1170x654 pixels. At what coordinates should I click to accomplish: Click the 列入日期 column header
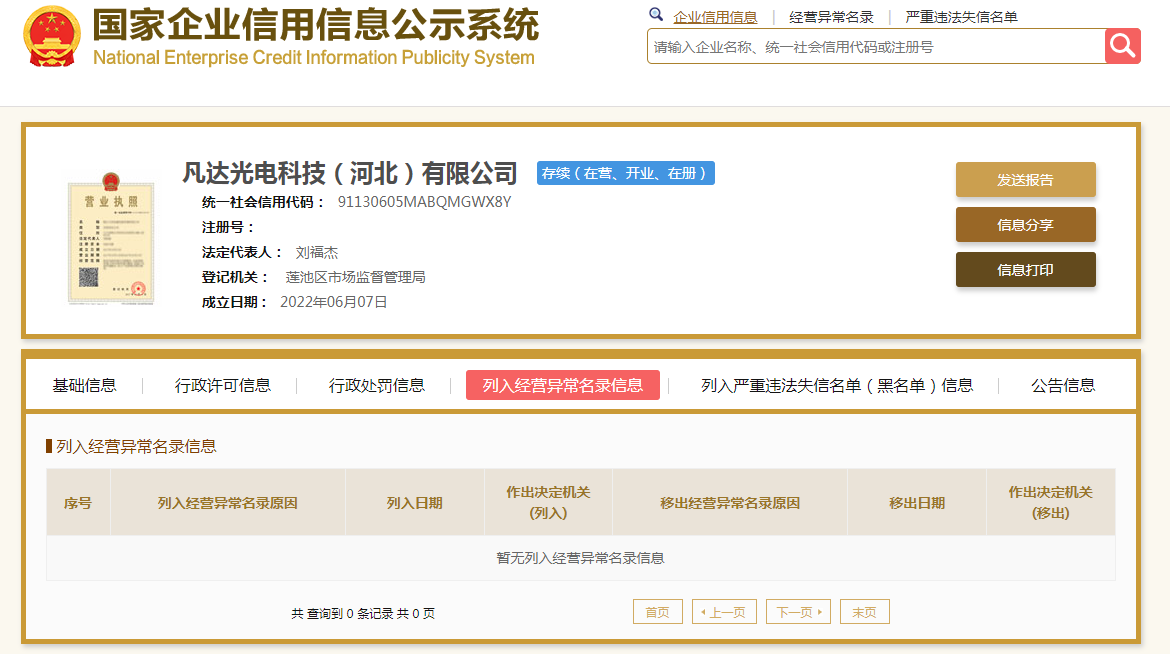(414, 502)
